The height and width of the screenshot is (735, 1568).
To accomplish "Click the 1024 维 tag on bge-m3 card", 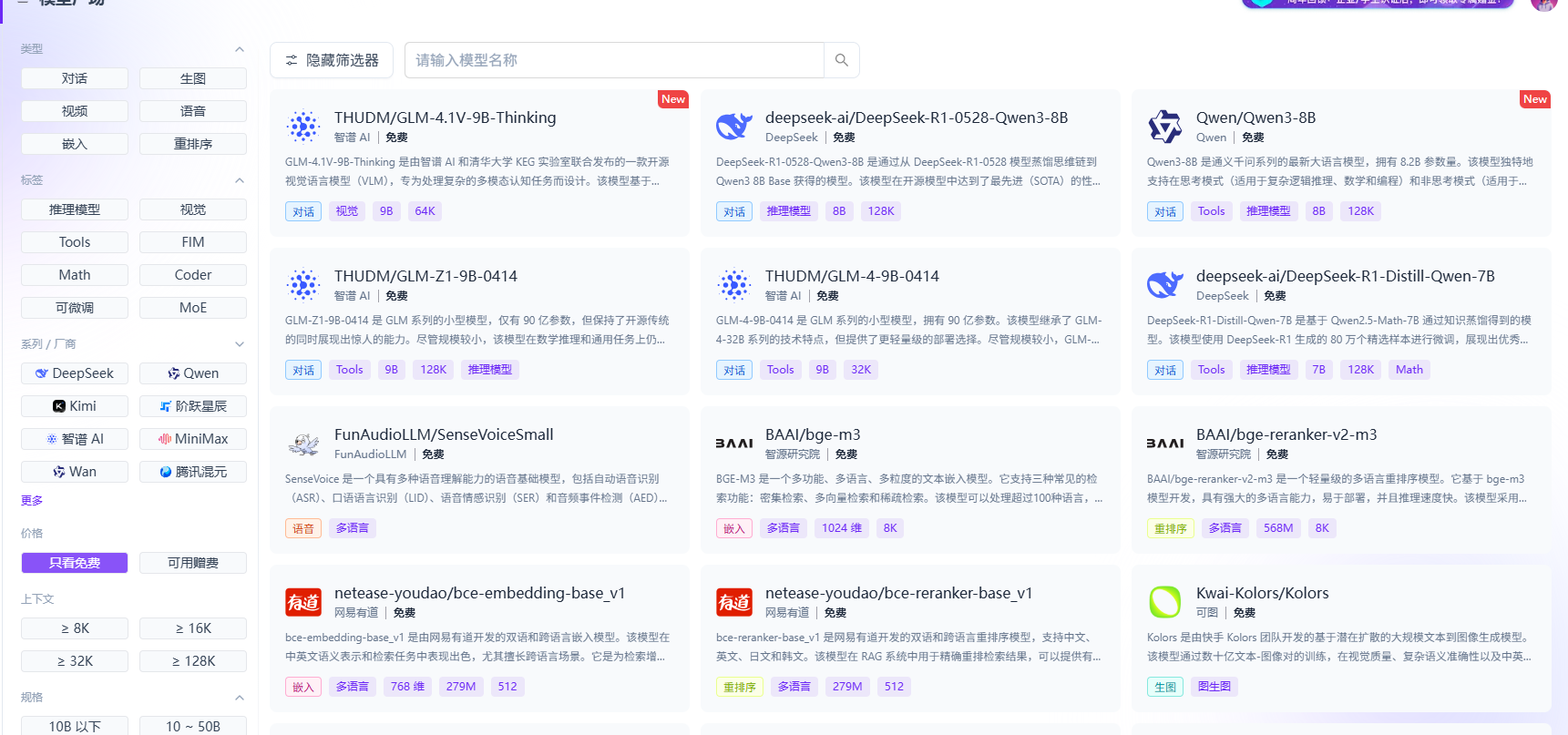I will [x=842, y=528].
